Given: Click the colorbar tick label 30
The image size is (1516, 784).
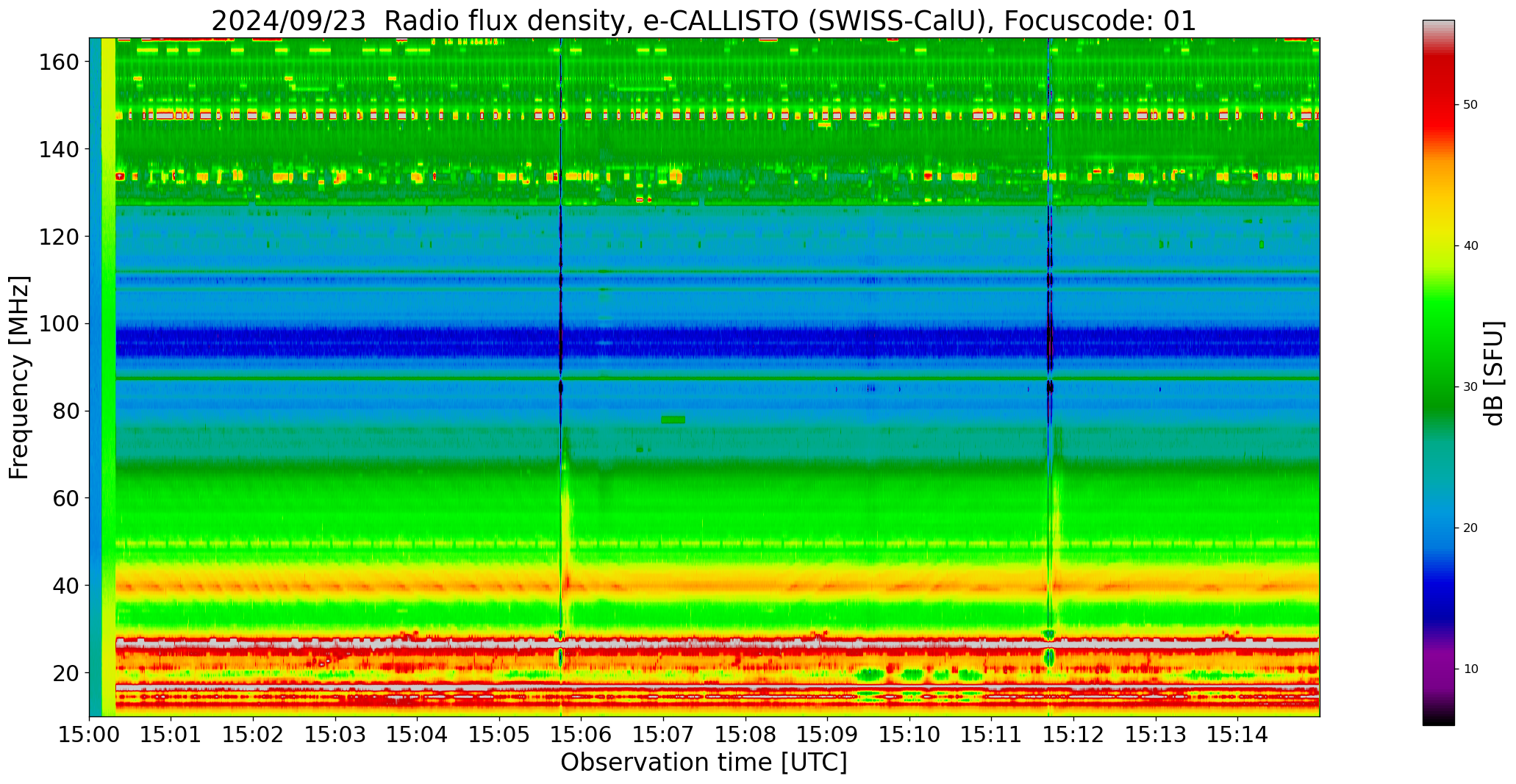Looking at the screenshot, I should click(x=1470, y=387).
